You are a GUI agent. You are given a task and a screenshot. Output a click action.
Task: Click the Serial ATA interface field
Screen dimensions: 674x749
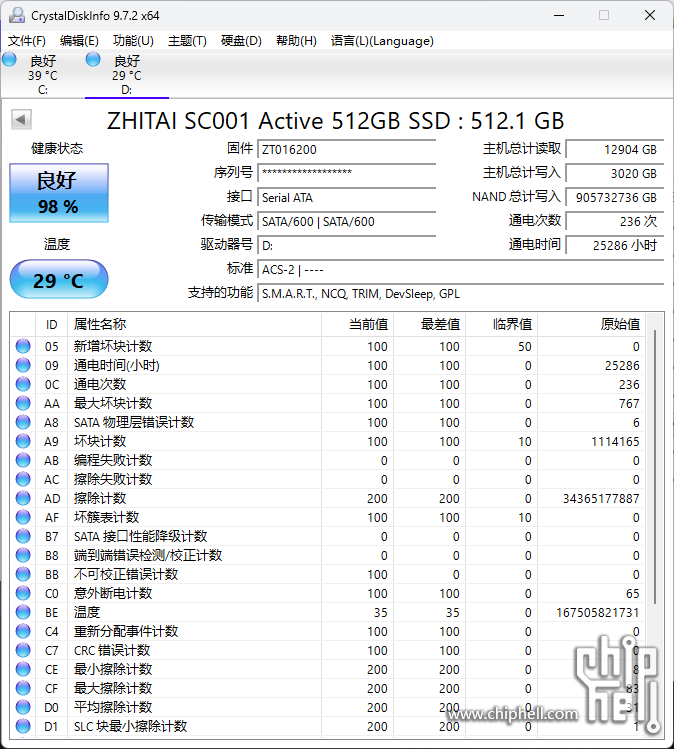pos(347,197)
